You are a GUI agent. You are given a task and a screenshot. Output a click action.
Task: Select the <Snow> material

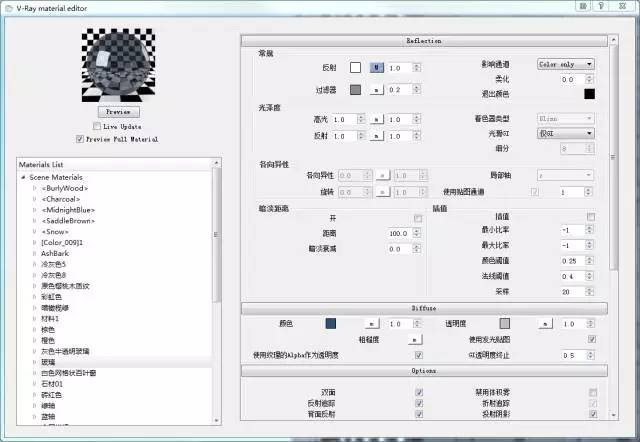click(55, 232)
